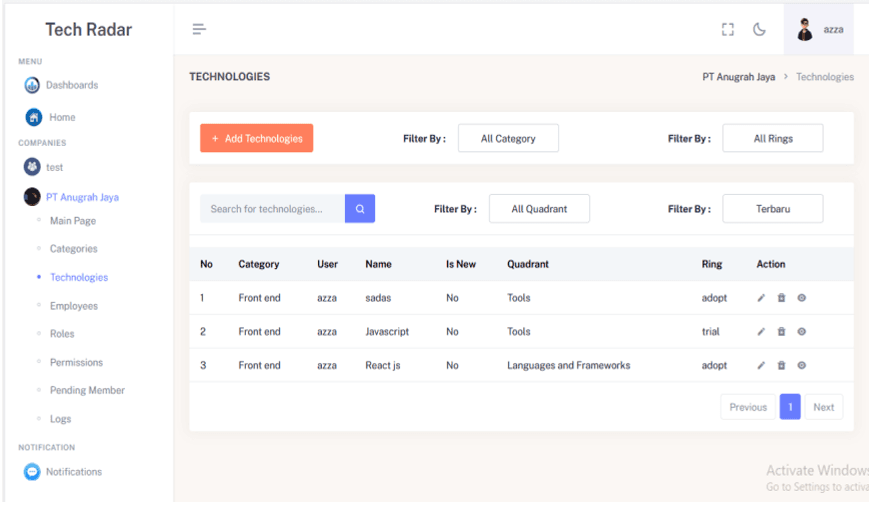
Task: Open Technologies in the sidebar
Action: [x=79, y=277]
